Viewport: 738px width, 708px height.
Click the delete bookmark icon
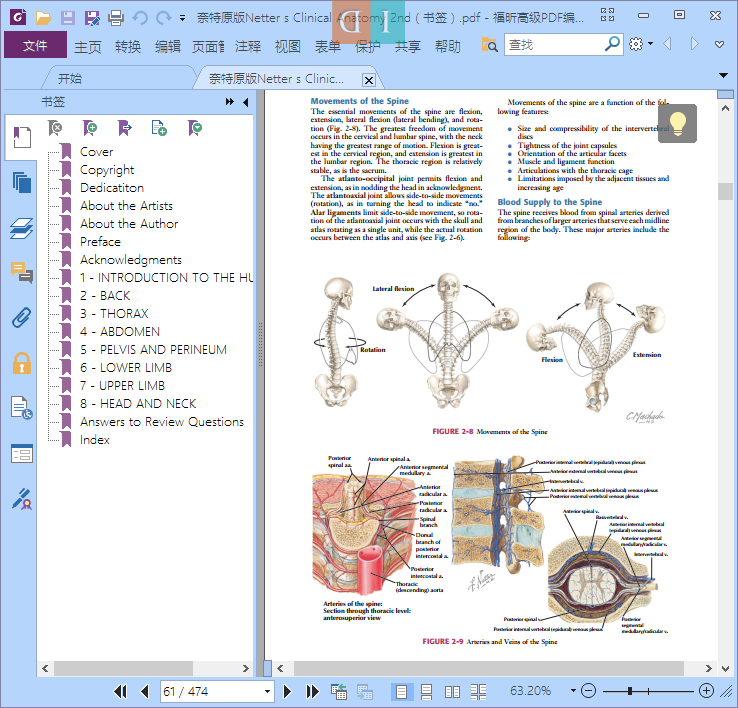coord(55,128)
